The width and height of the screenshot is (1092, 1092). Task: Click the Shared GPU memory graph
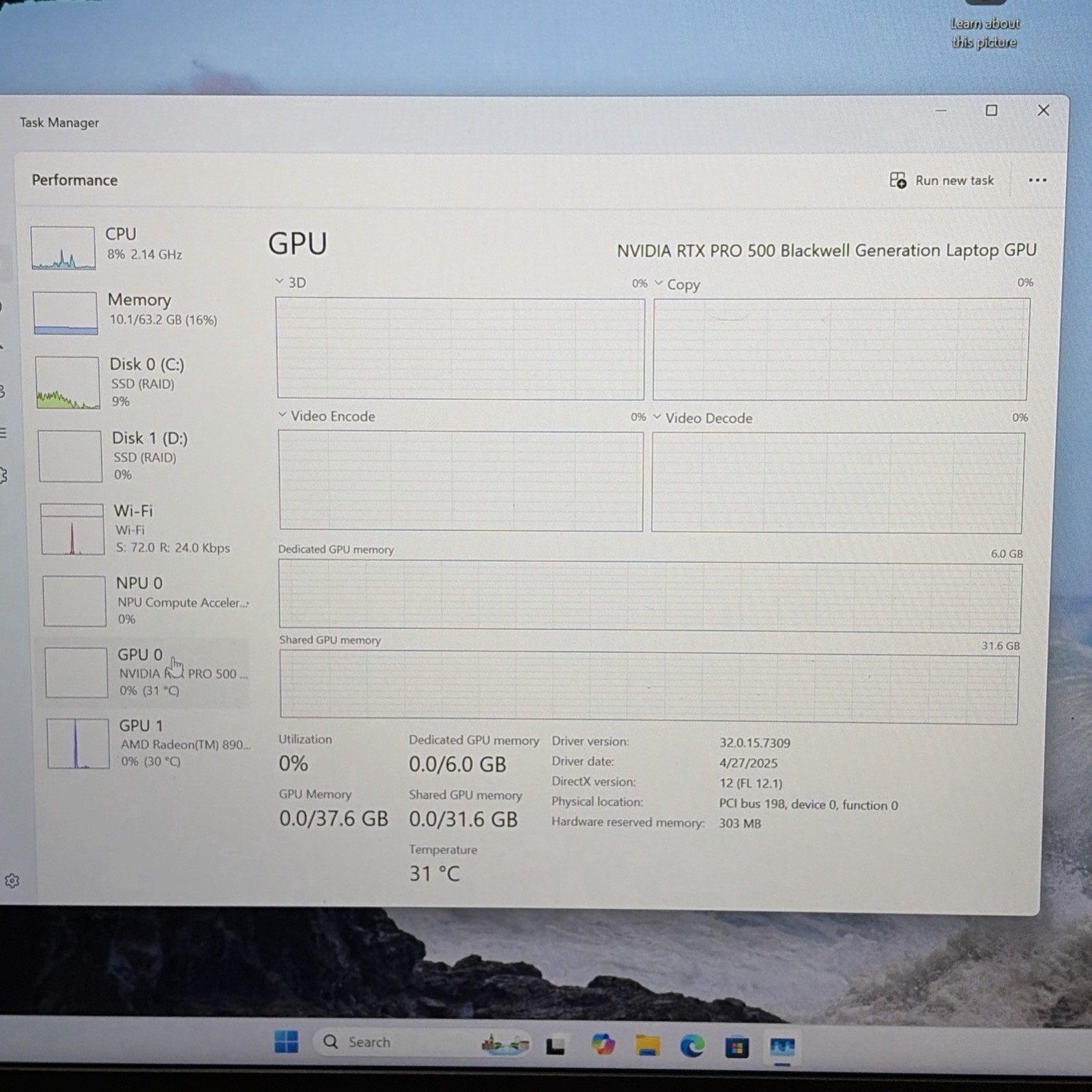pyautogui.click(x=649, y=687)
